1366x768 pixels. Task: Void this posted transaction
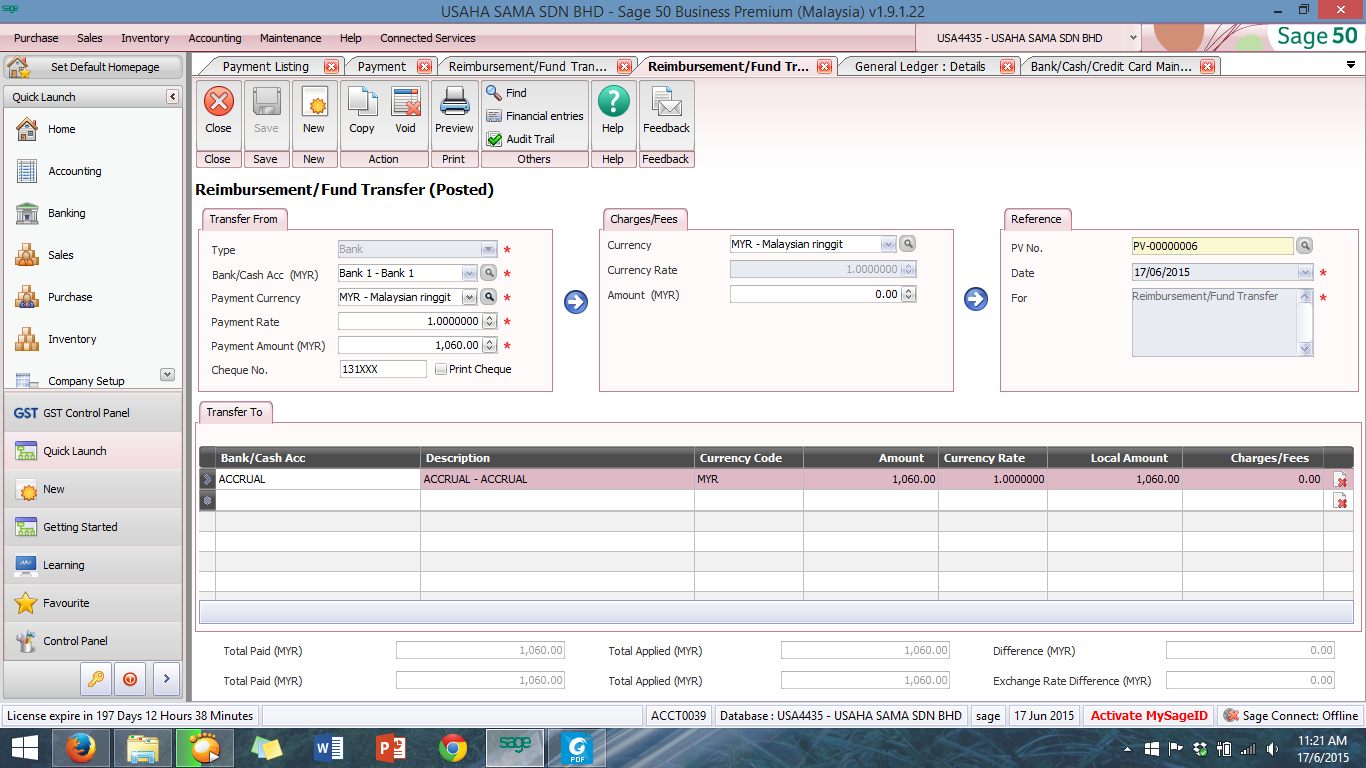pyautogui.click(x=405, y=110)
